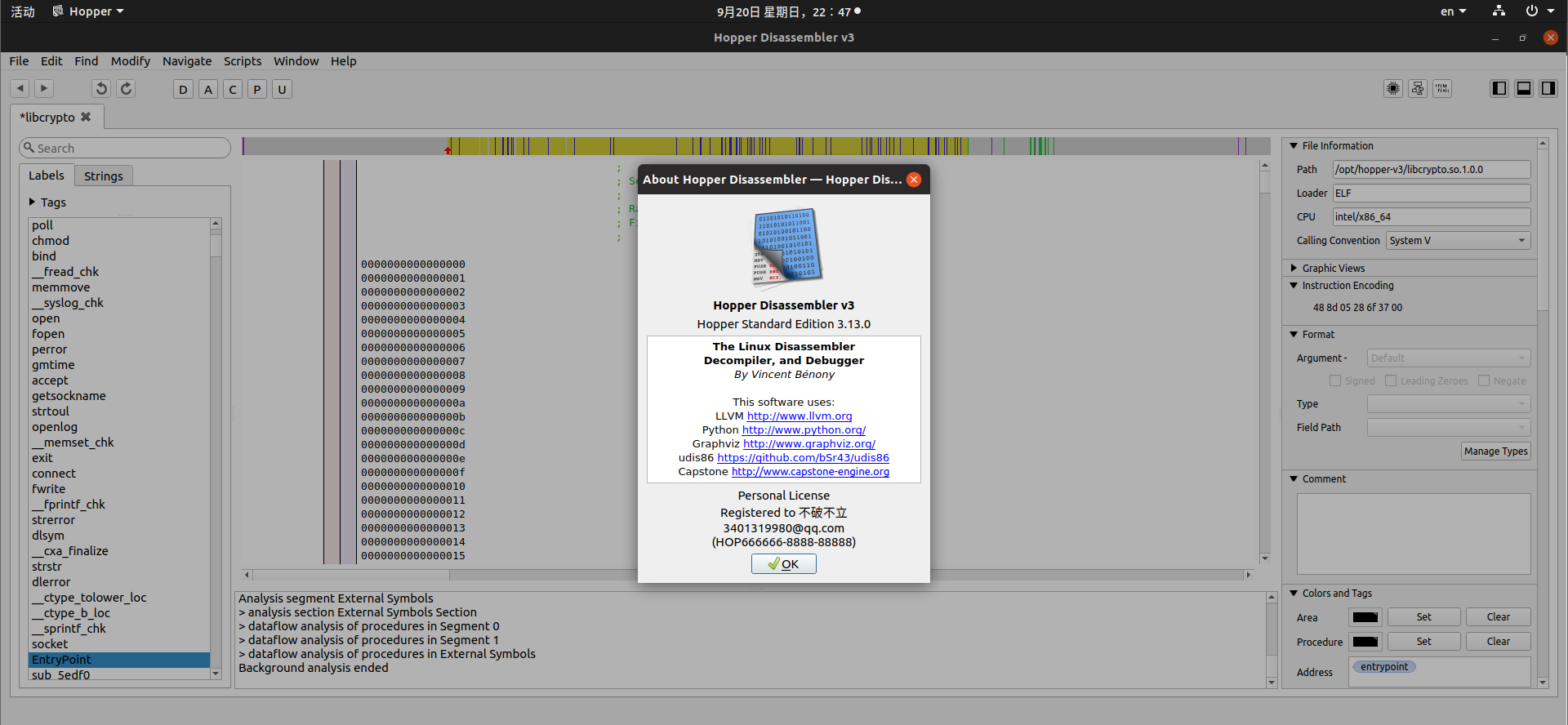Image resolution: width=1568 pixels, height=725 pixels.
Task: Open the Argument format dropdown
Action: click(1449, 358)
